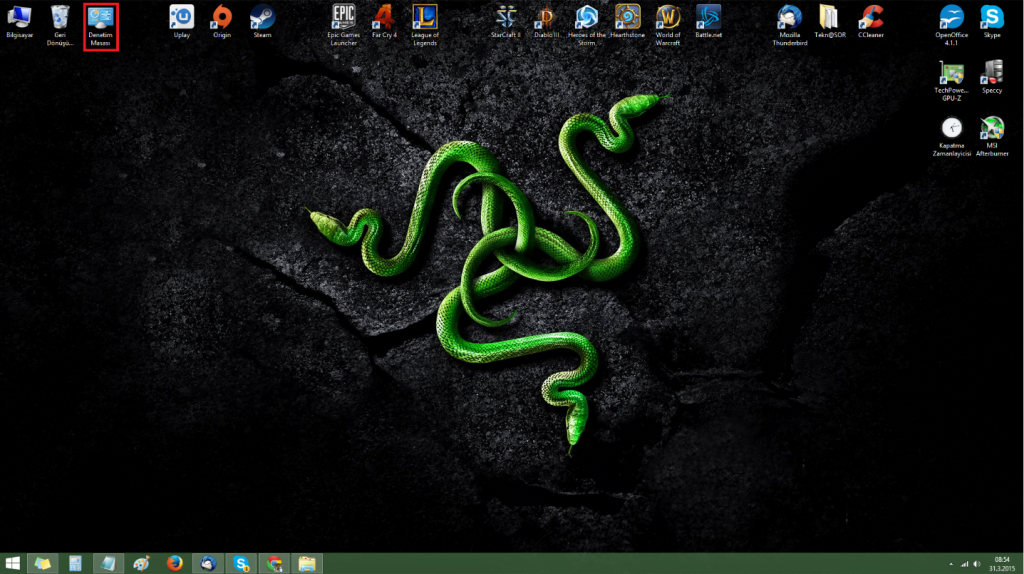Open the taskbar clock and date
Viewport: 1024px width, 574px height.
[x=1001, y=564]
